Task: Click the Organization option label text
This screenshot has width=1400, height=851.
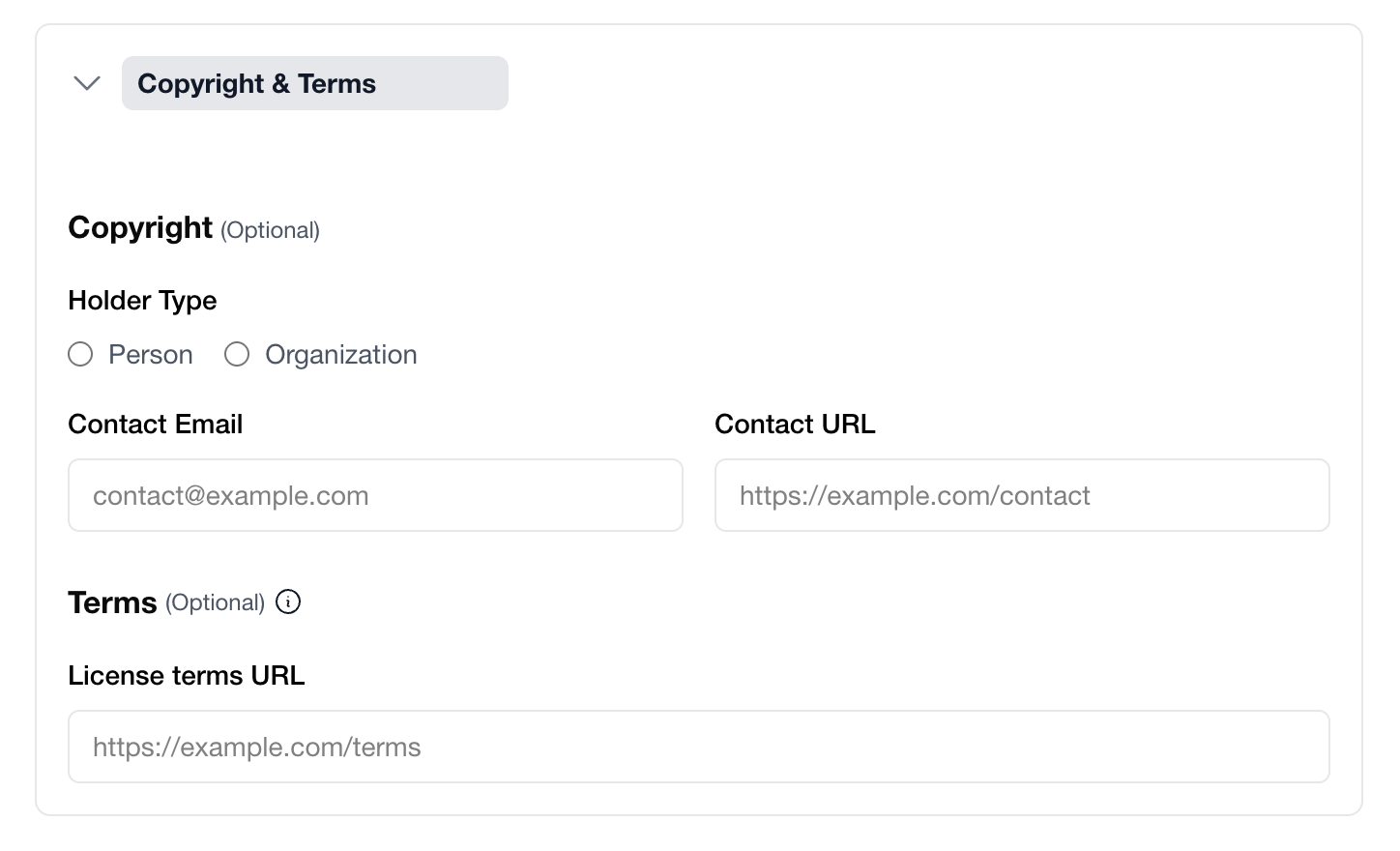Action: click(340, 355)
